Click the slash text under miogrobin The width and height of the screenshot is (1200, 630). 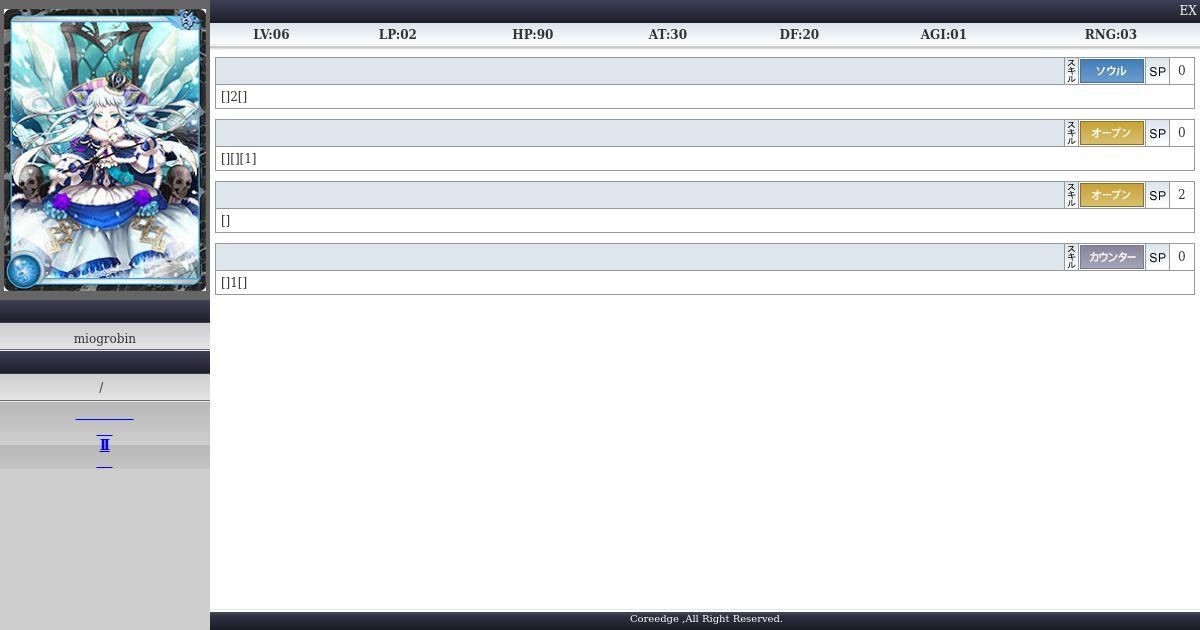click(x=101, y=388)
